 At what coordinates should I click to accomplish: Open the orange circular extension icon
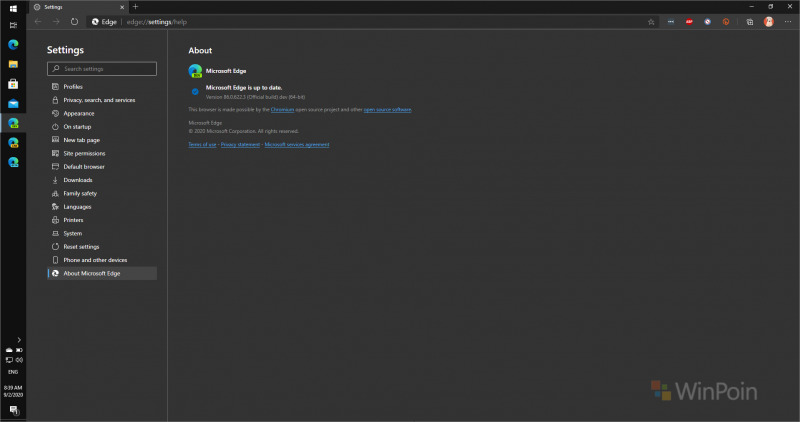click(x=726, y=22)
